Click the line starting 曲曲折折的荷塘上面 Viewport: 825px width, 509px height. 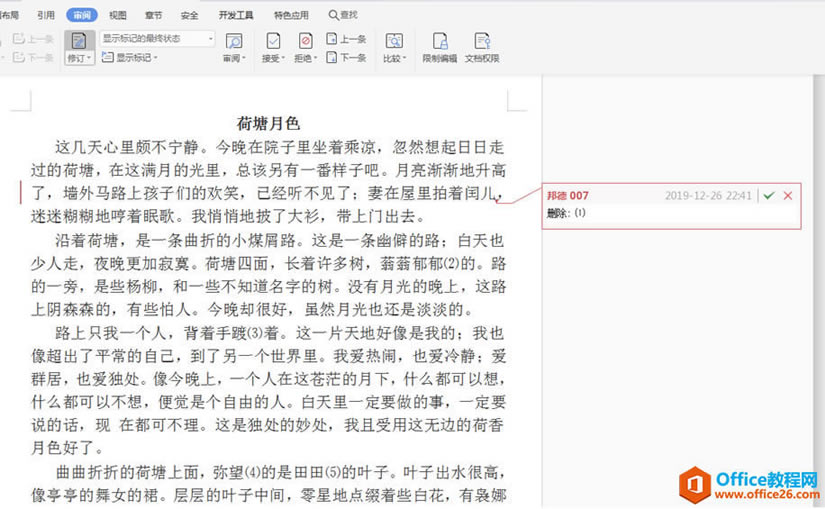point(280,472)
